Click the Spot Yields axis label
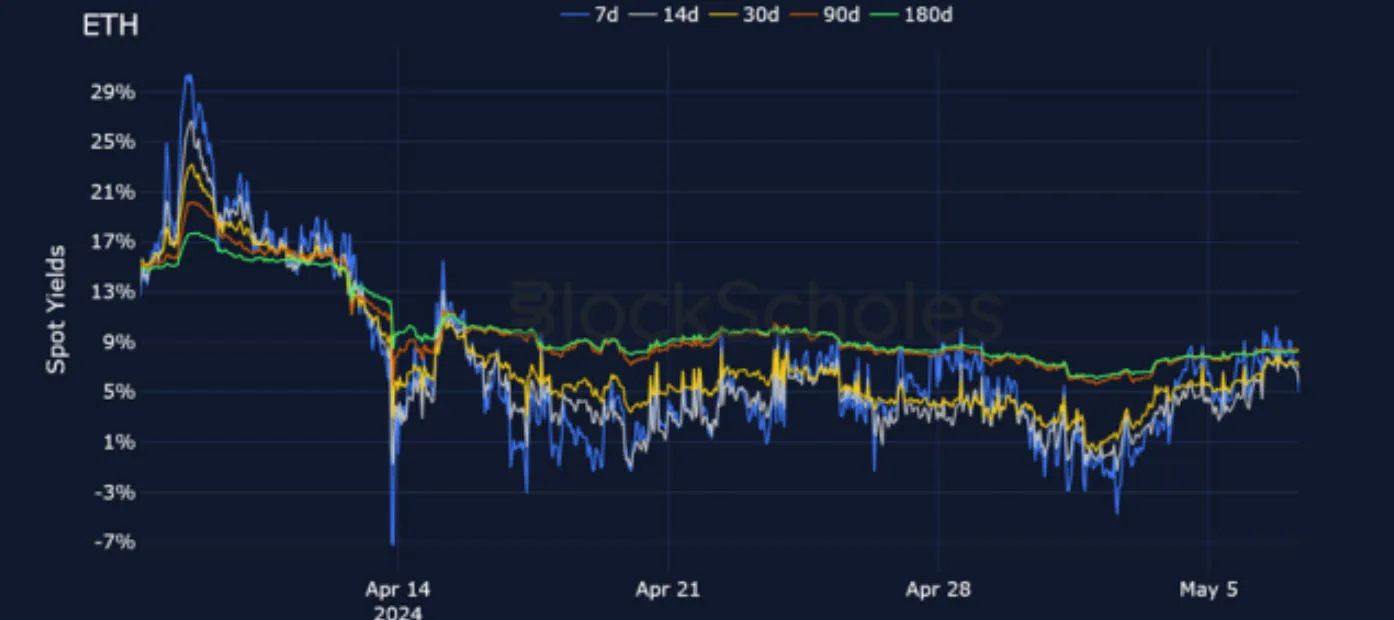The width and height of the screenshot is (1394, 620). click(x=57, y=309)
